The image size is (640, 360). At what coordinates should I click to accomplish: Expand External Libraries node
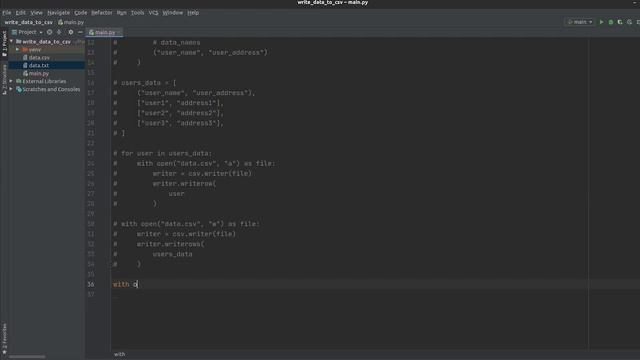point(11,81)
